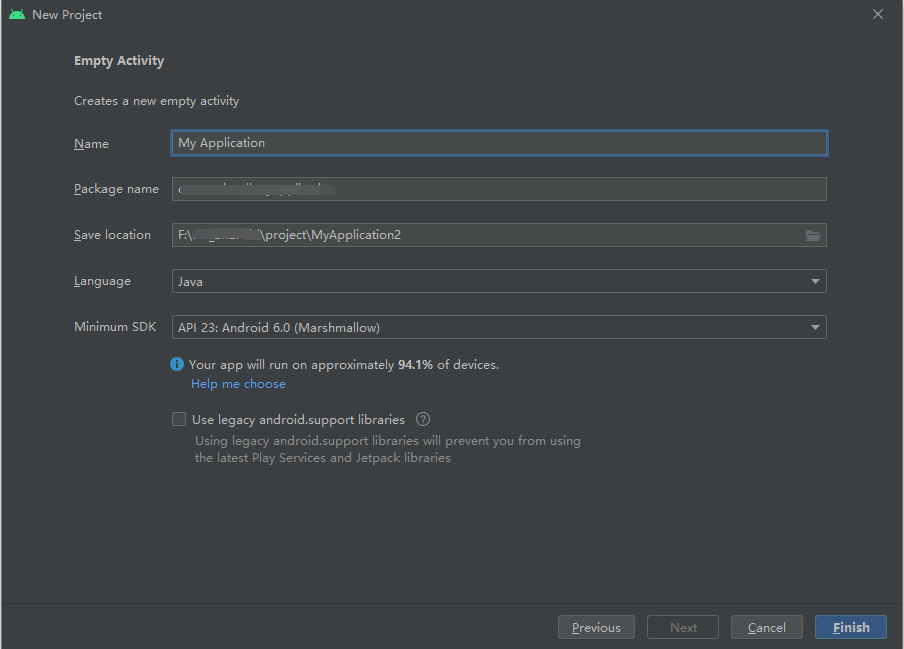Click the Minimum SDK label
The width and height of the screenshot is (904, 649).
(x=115, y=327)
